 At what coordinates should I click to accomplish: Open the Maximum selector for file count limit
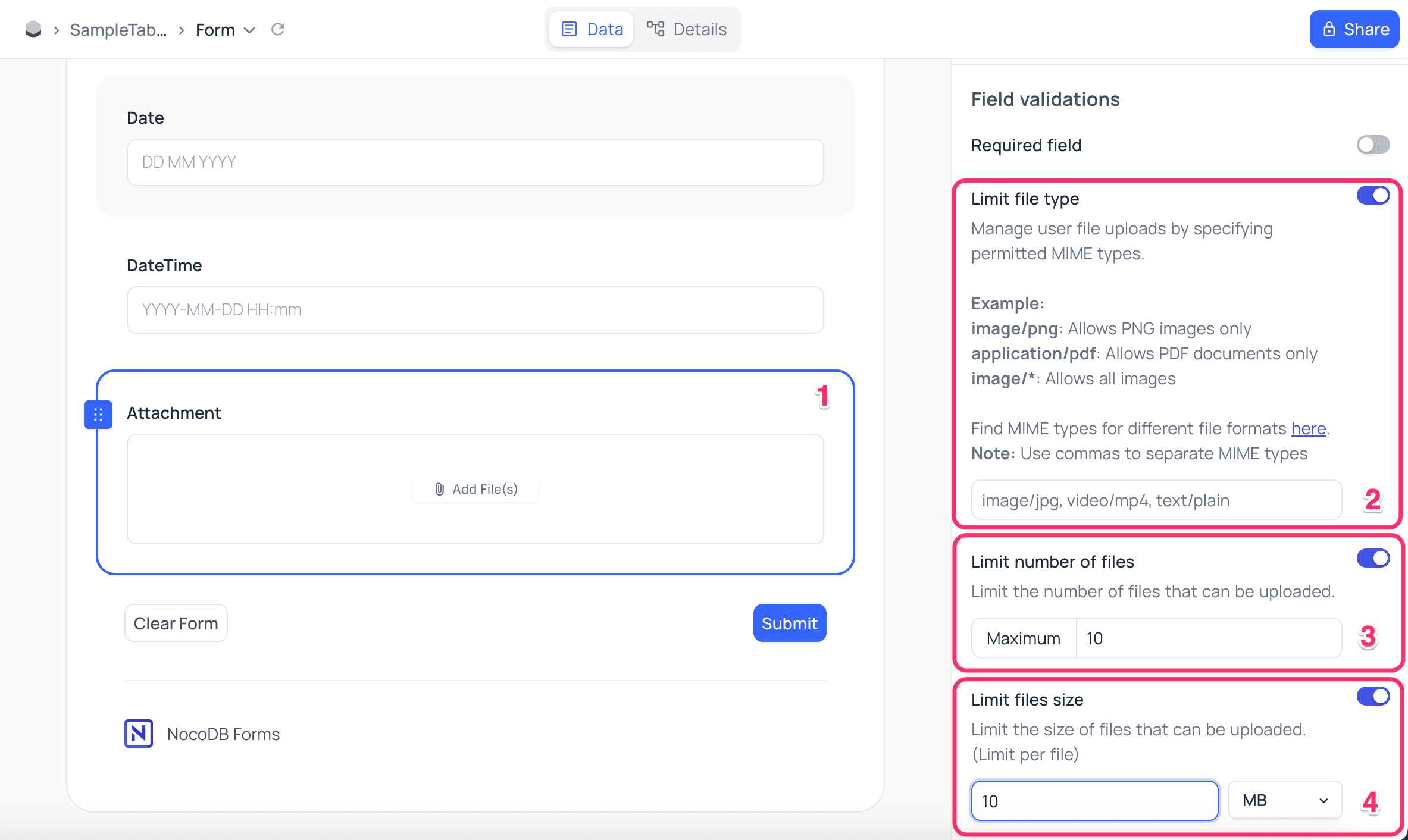(x=1023, y=637)
